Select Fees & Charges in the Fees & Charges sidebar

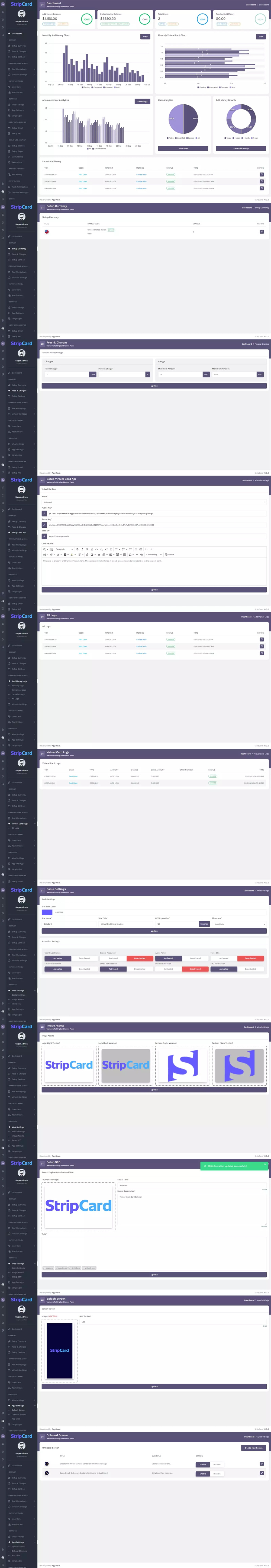[x=20, y=391]
